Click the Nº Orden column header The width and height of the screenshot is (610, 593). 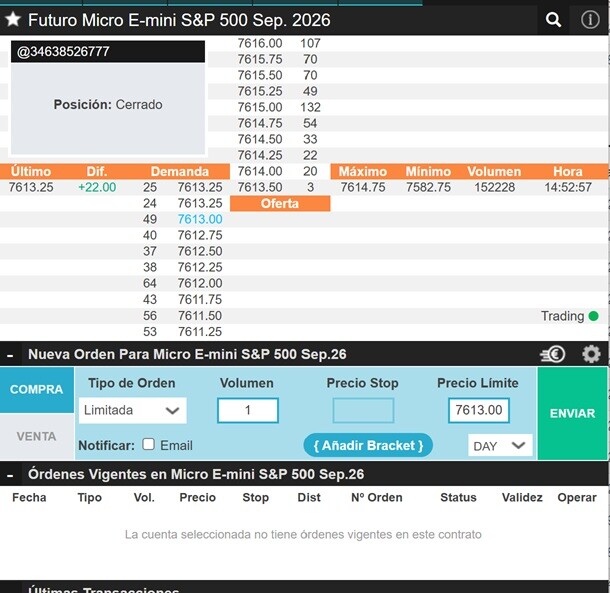point(377,498)
